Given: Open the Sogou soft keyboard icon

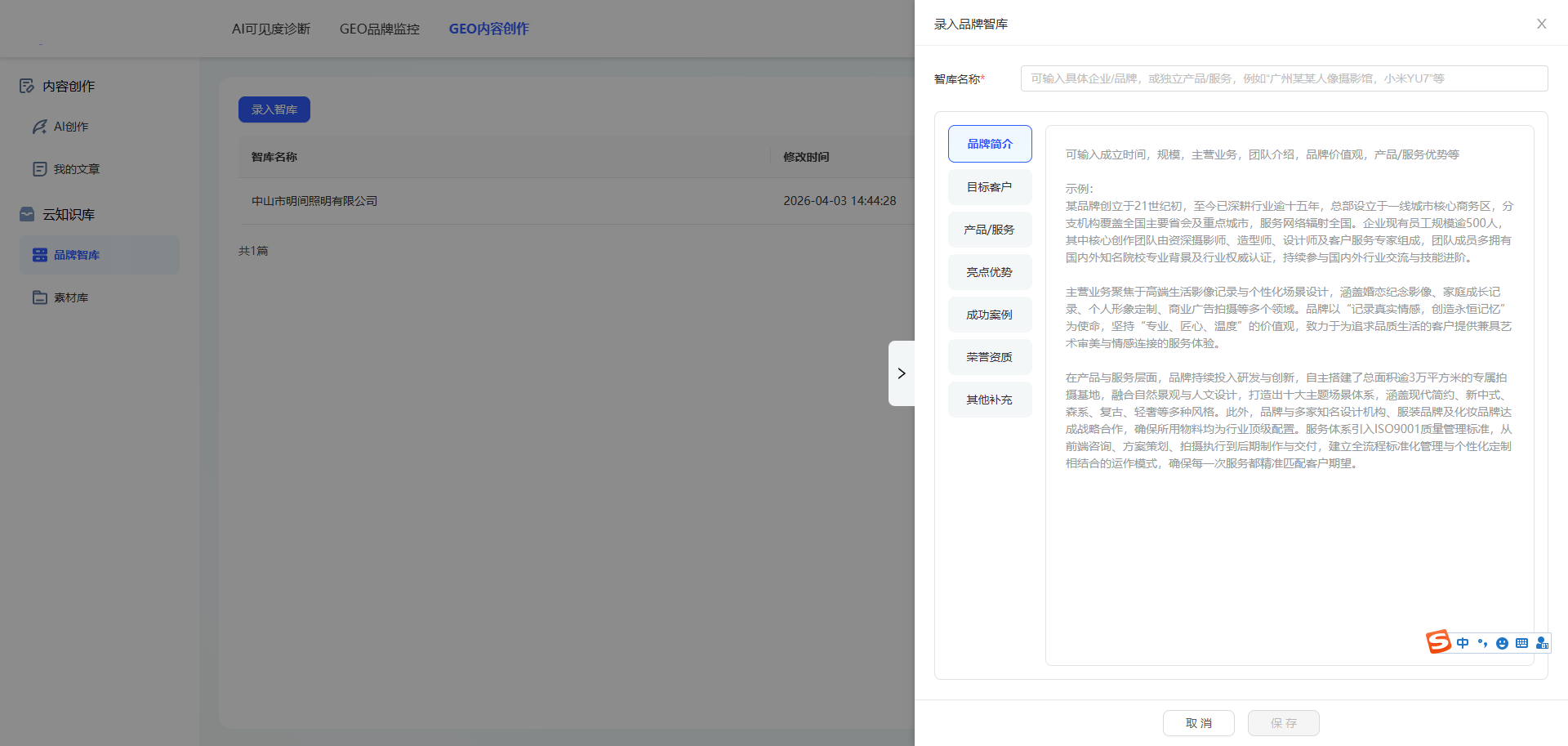Looking at the screenshot, I should coord(1521,643).
